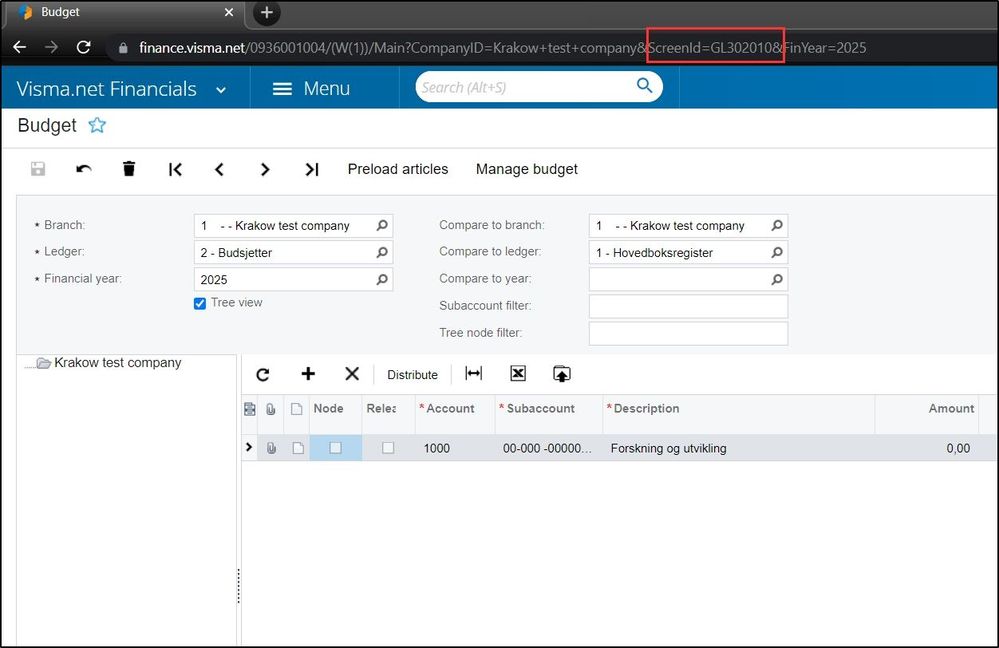Viewport: 999px width, 648px height.
Task: Go back in the browser
Action: 20,47
